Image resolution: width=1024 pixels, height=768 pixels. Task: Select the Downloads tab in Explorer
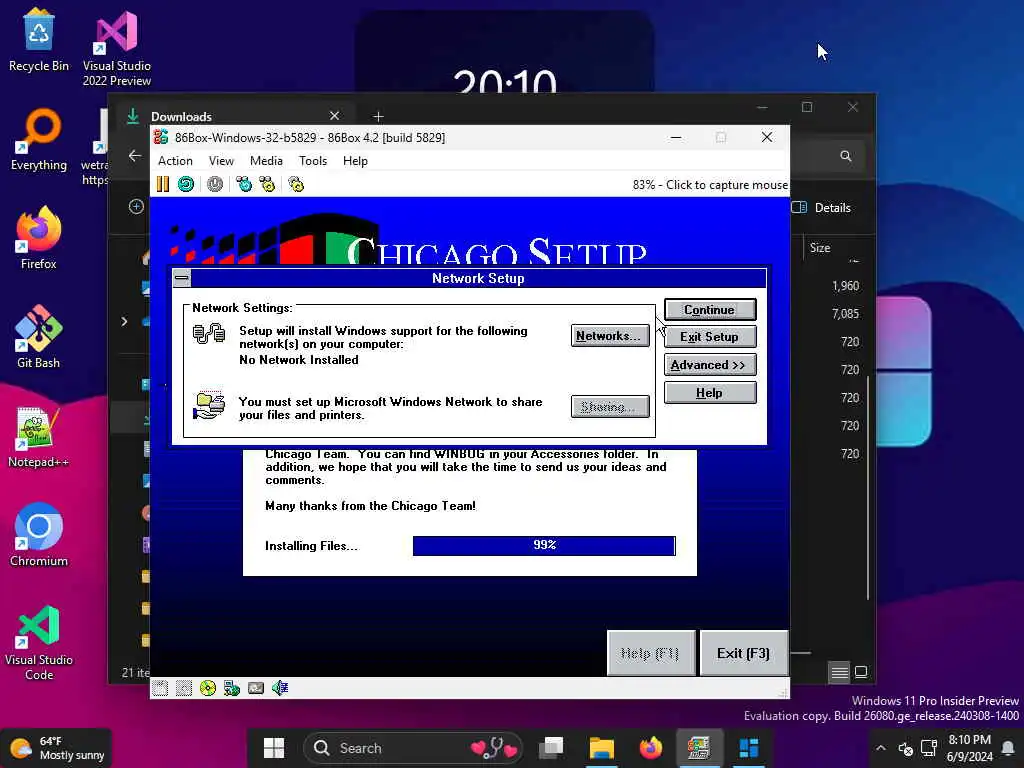[x=235, y=116]
